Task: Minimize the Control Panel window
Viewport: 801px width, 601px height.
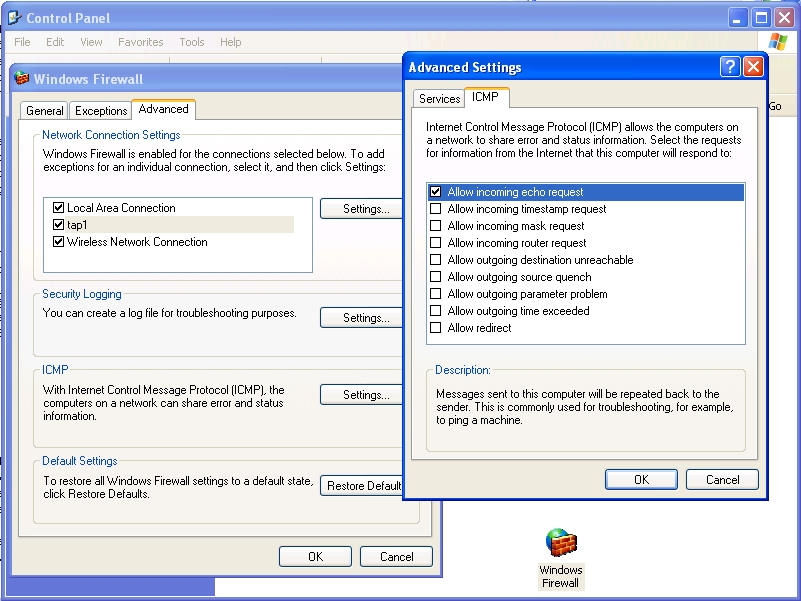Action: [x=739, y=17]
